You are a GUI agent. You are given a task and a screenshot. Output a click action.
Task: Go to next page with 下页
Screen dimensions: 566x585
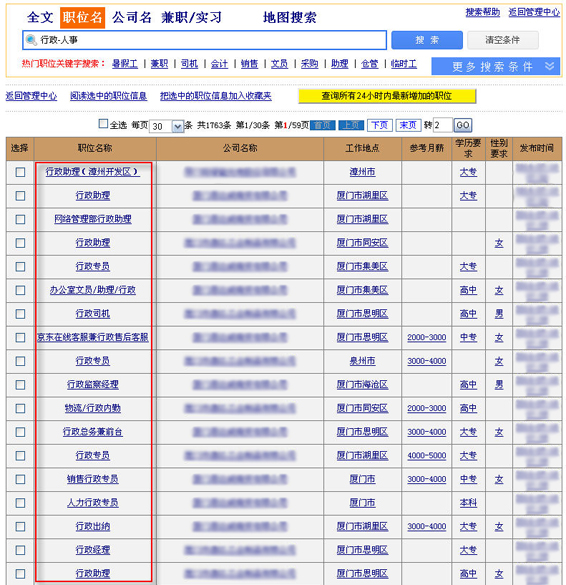coord(379,125)
